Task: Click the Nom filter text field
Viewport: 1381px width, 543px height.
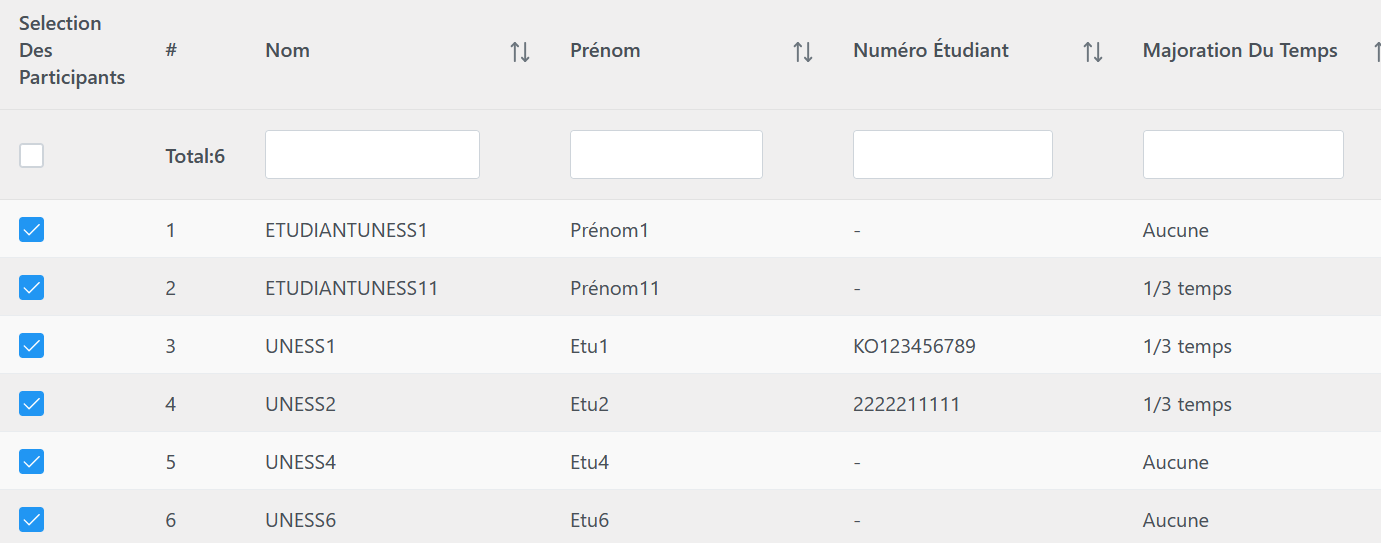Action: (372, 155)
